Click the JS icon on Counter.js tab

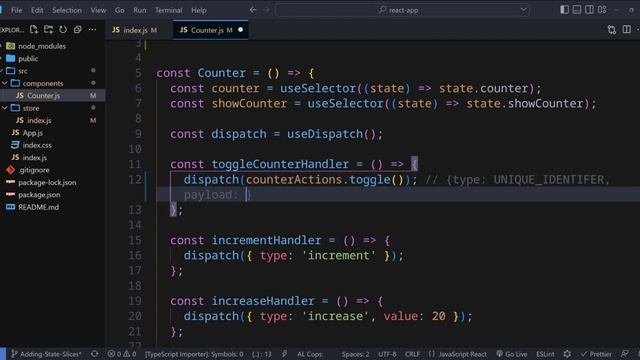click(x=184, y=30)
